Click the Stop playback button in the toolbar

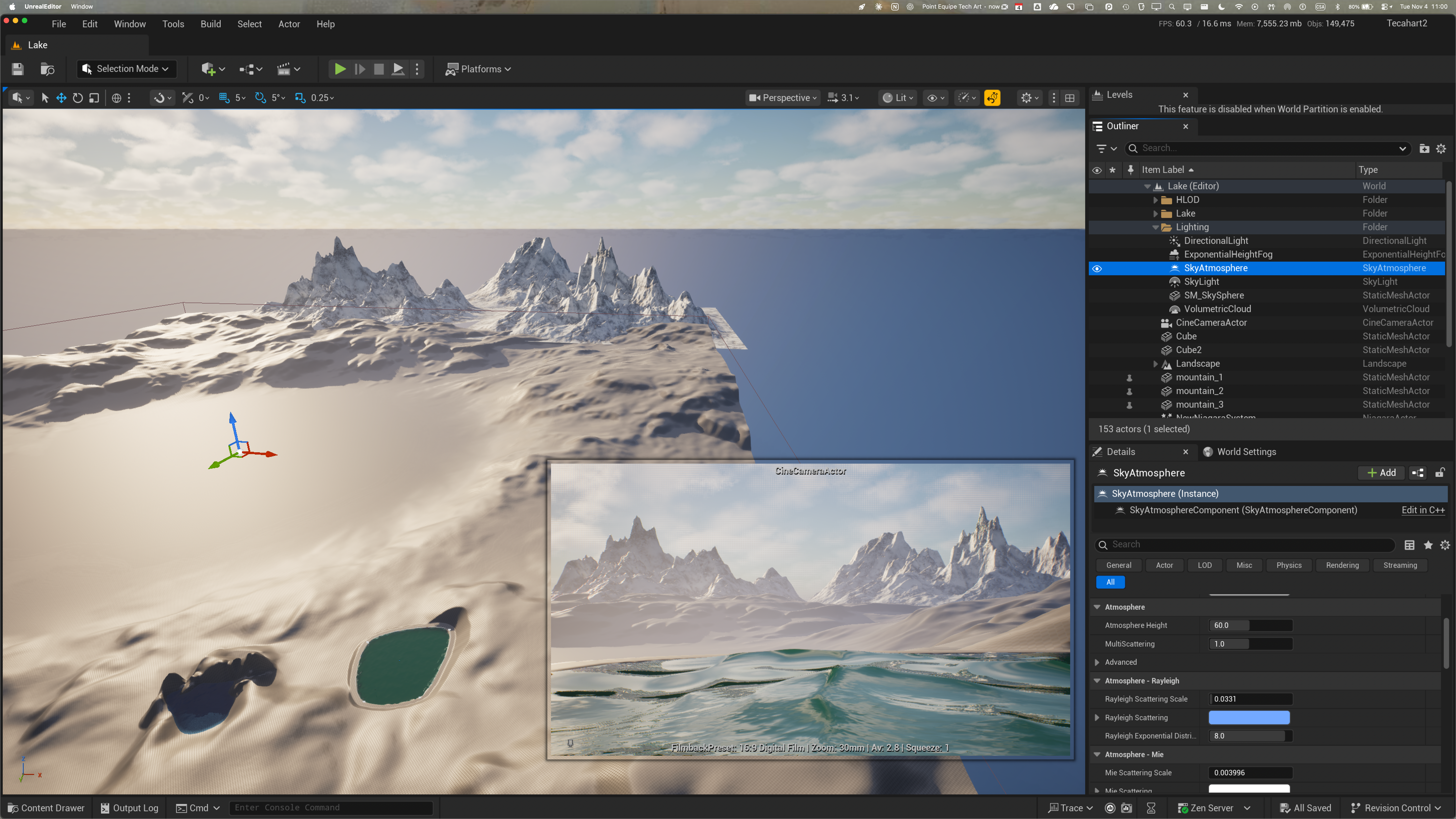(379, 69)
